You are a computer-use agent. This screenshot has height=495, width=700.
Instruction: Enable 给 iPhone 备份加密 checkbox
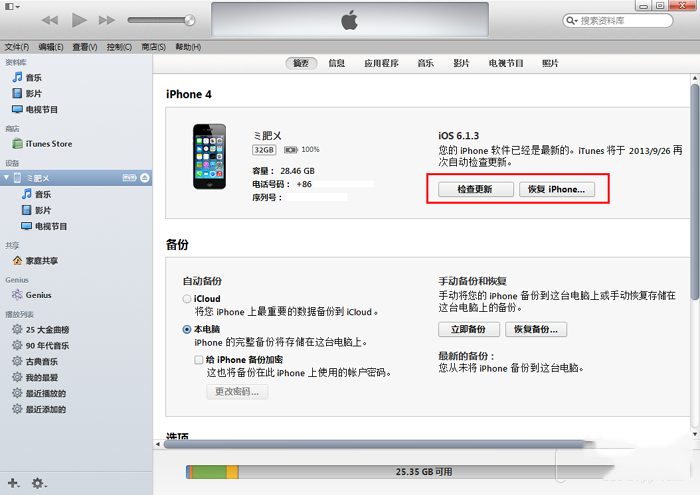coord(199,360)
